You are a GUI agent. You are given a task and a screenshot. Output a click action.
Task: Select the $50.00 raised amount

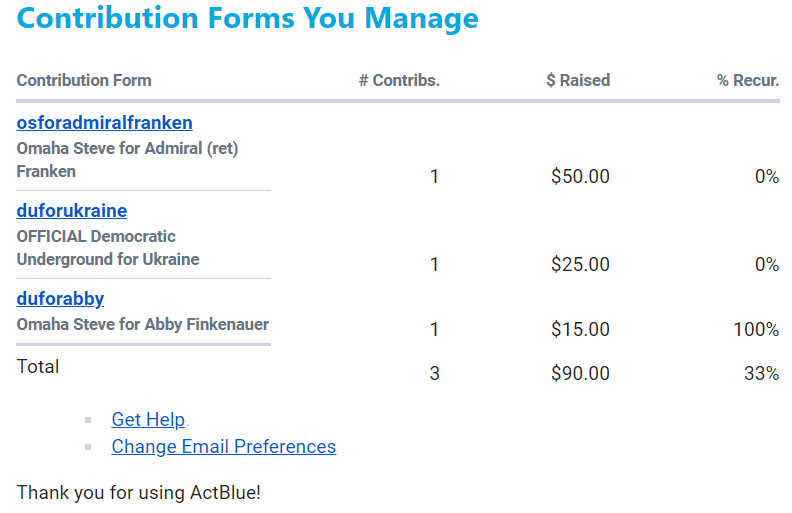pos(580,177)
